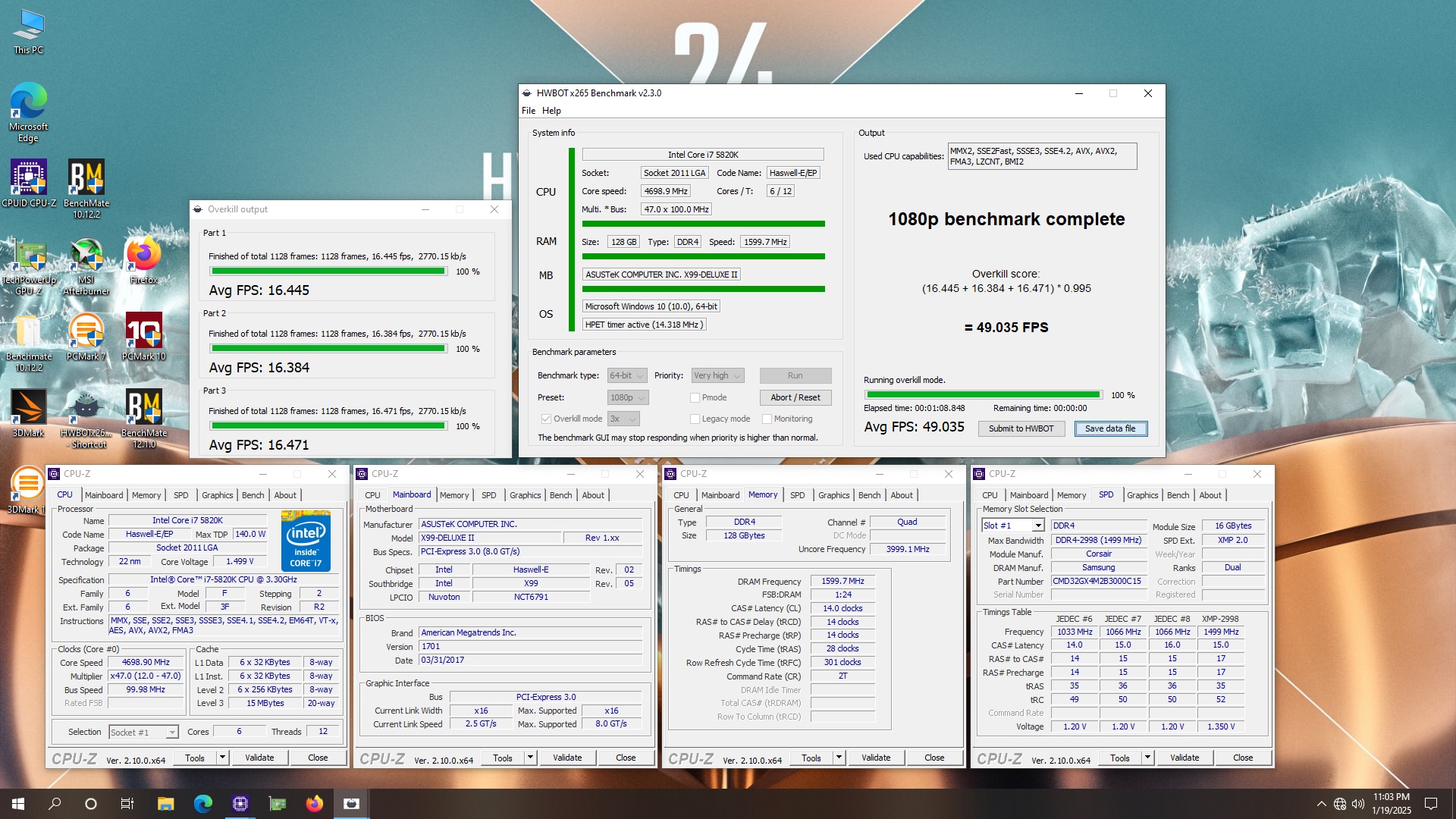Expand Tools arrow in the SPD CPU-Z window
1456x819 pixels.
[1147, 758]
